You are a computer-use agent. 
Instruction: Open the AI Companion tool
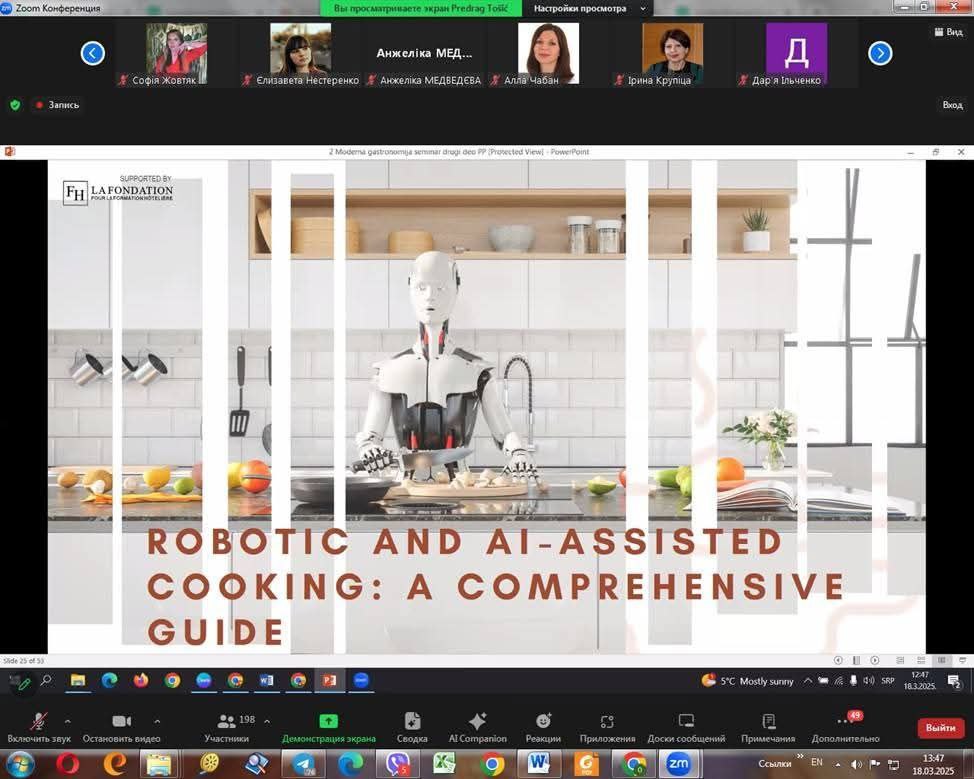tap(477, 726)
